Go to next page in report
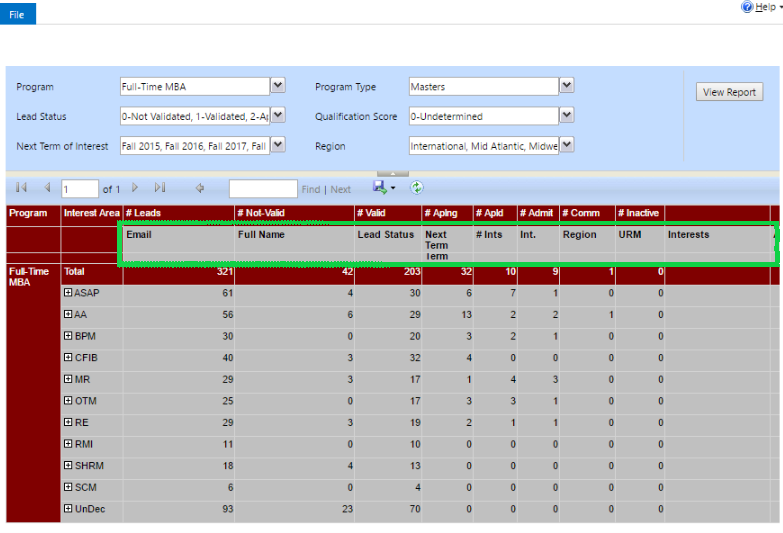This screenshot has height=533, width=783. click(x=135, y=188)
